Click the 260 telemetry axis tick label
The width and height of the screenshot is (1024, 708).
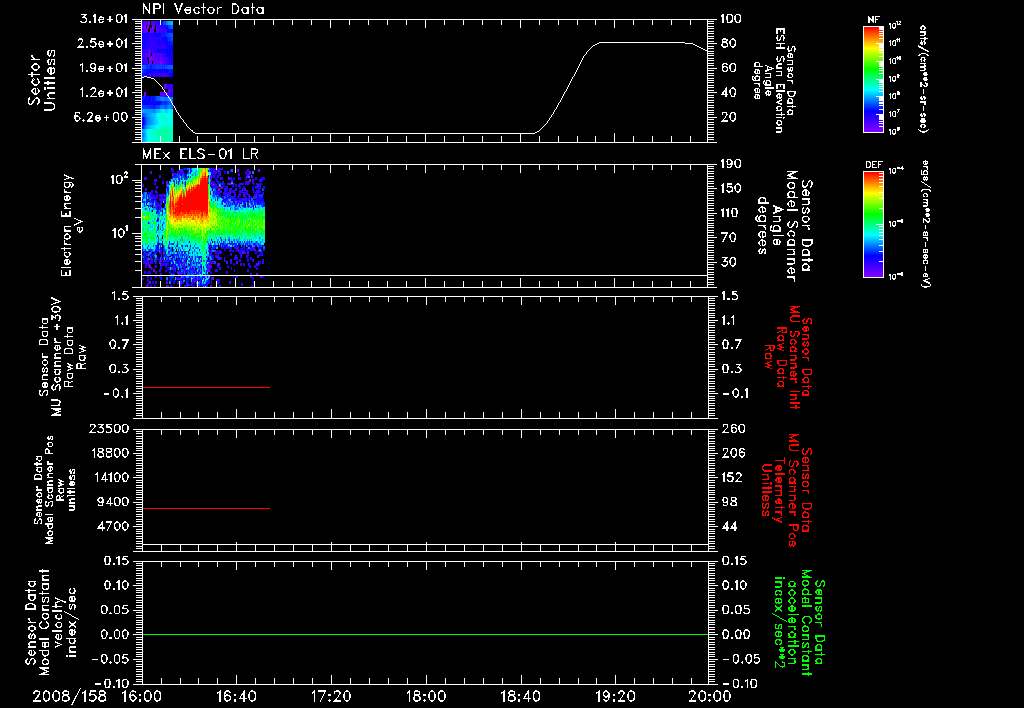(x=732, y=428)
